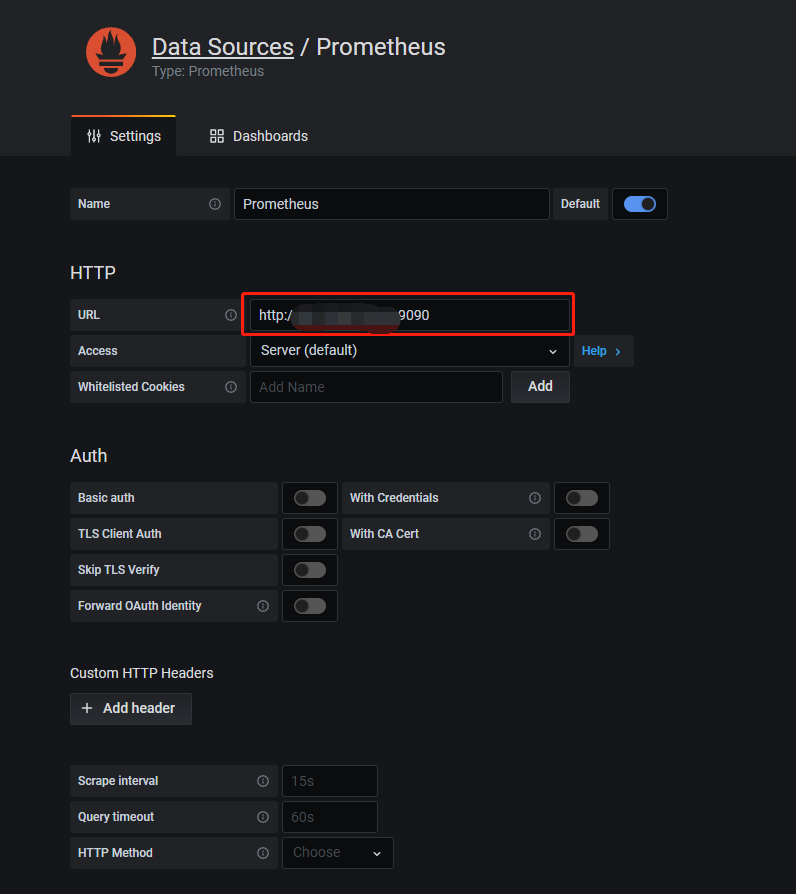
Task: Show the Name field info tooltip icon
Action: tap(215, 204)
